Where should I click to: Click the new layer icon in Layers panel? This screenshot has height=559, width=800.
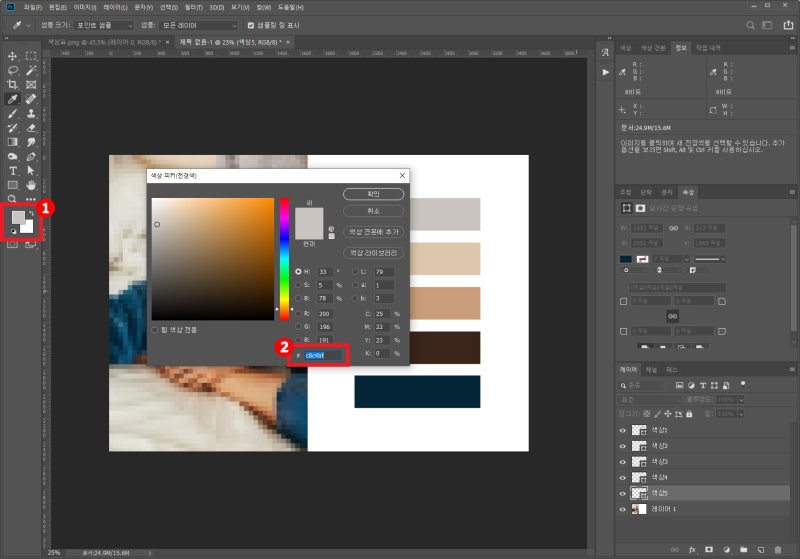coord(761,550)
